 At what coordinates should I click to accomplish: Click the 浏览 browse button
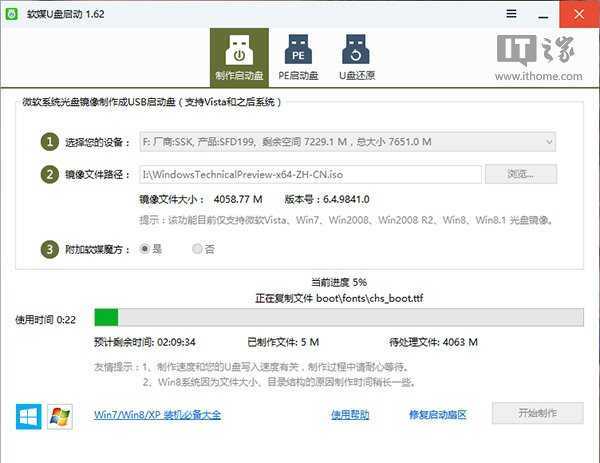pos(521,174)
